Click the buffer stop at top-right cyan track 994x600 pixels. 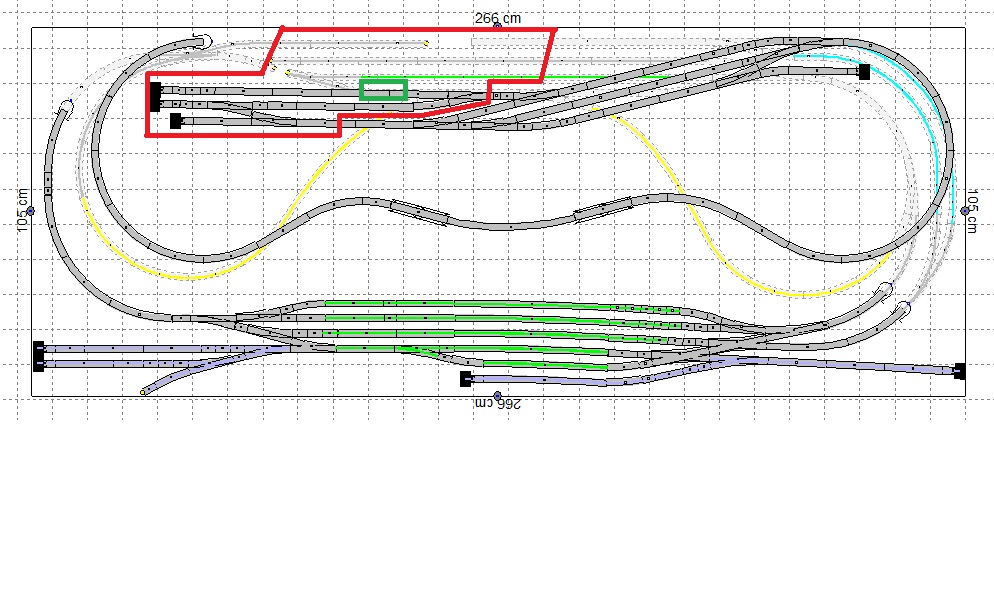(x=864, y=72)
